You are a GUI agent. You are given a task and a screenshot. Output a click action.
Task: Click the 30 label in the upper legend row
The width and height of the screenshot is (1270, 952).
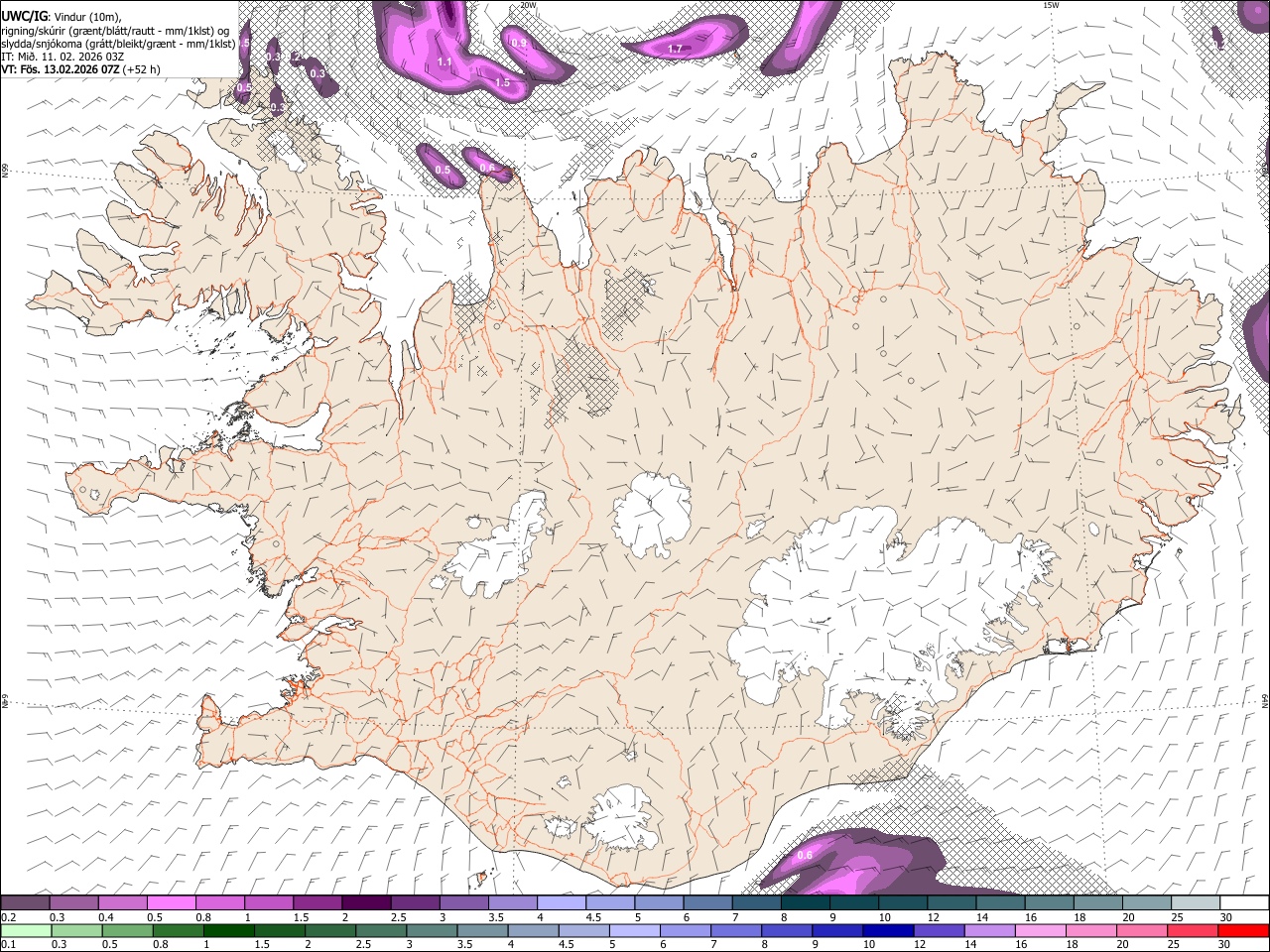click(x=1226, y=917)
